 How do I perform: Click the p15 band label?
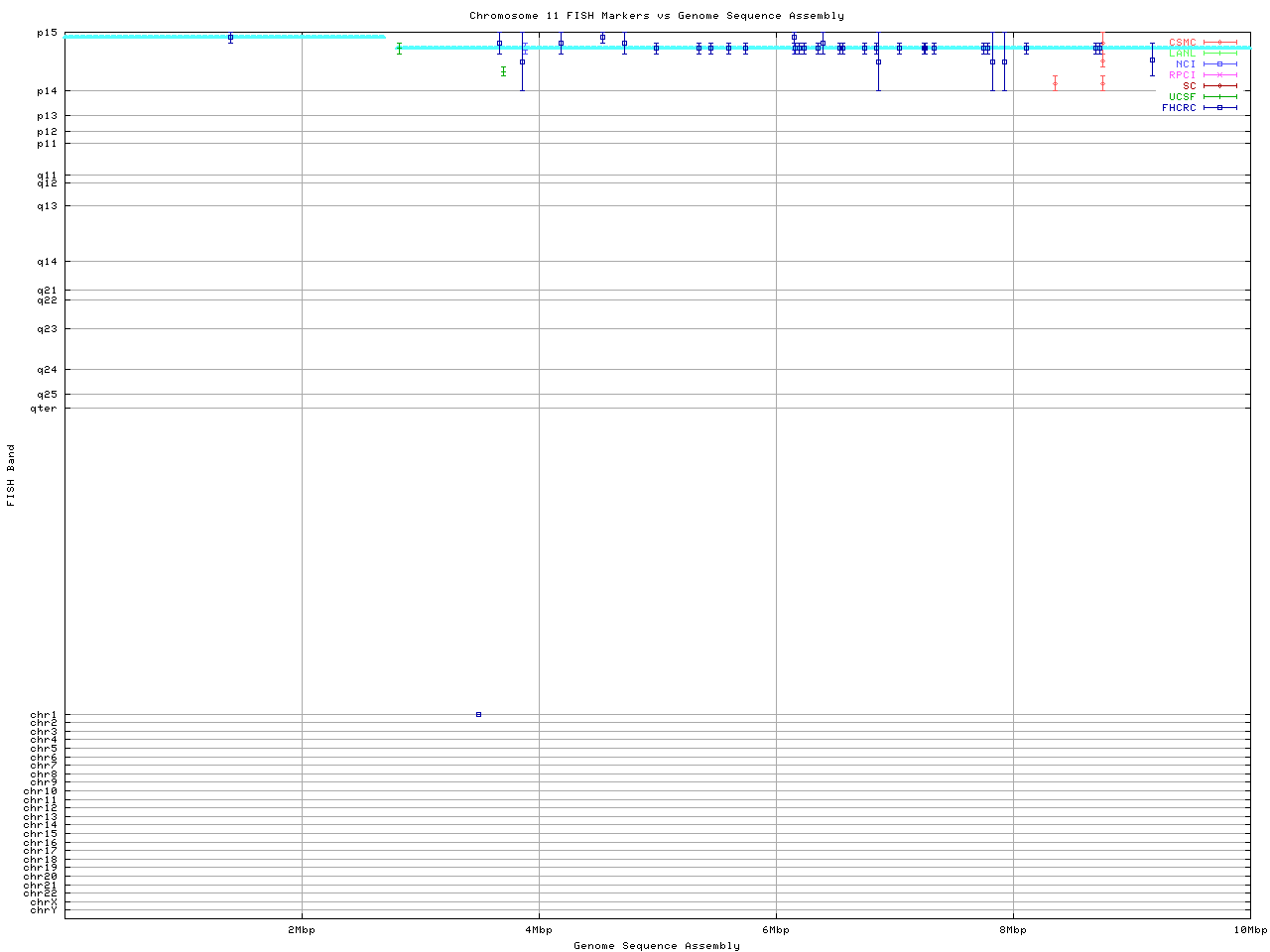47,33
